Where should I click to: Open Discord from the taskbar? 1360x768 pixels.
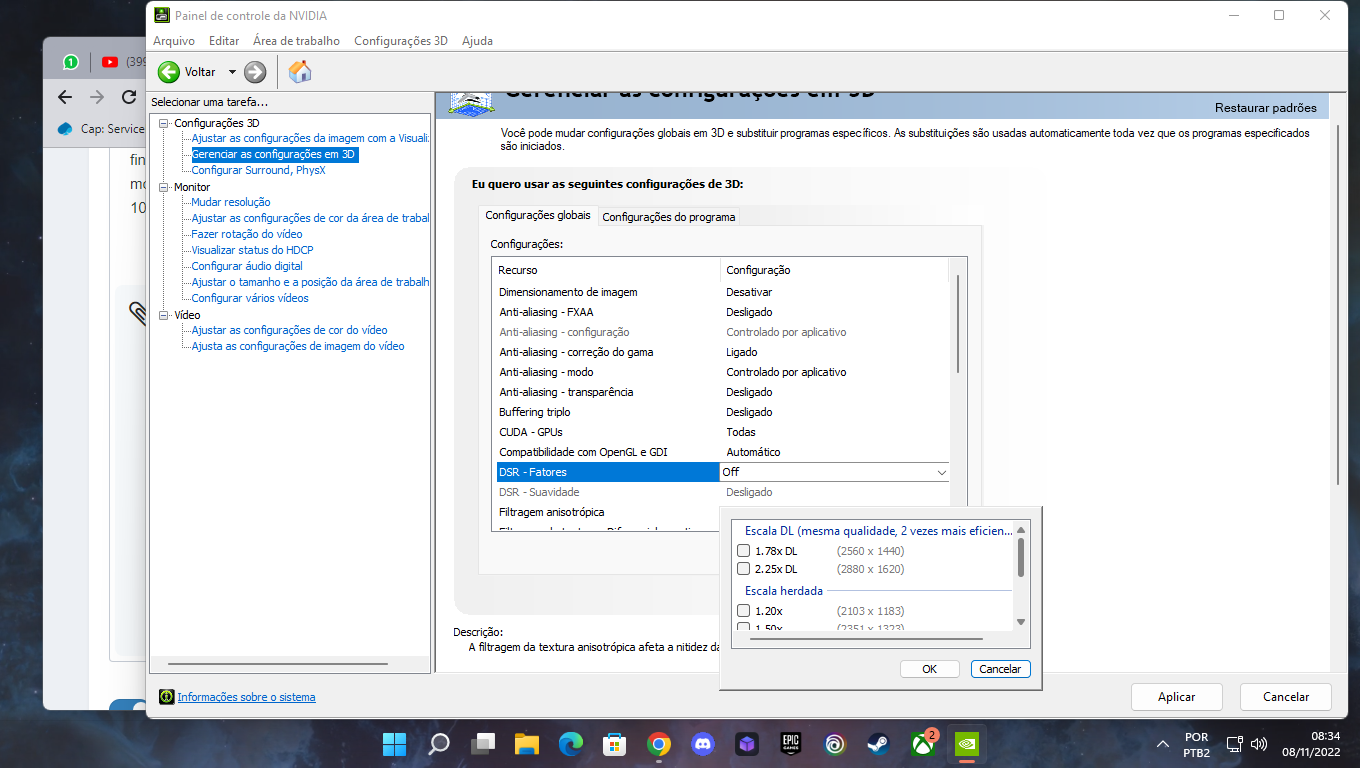pos(704,744)
